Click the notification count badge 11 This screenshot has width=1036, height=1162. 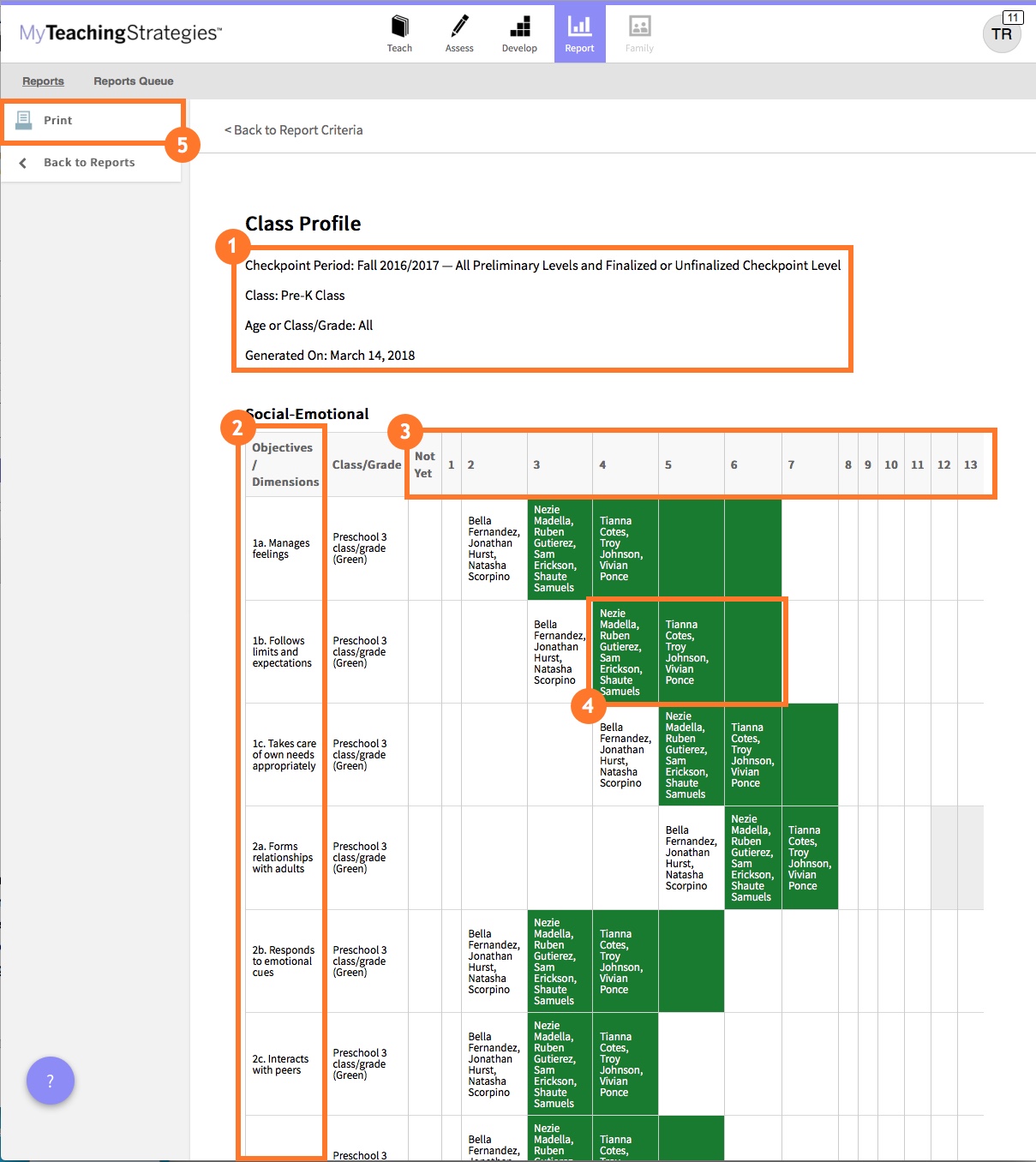[x=1013, y=17]
